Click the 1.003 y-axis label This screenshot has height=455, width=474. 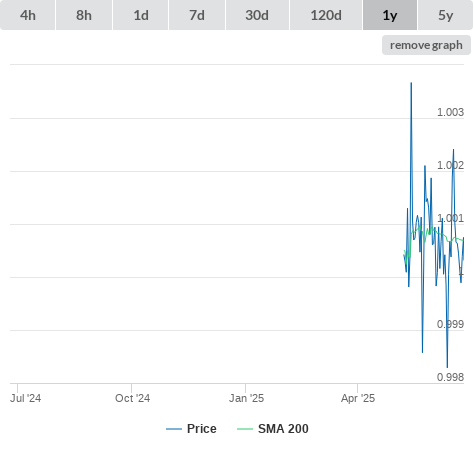point(450,112)
